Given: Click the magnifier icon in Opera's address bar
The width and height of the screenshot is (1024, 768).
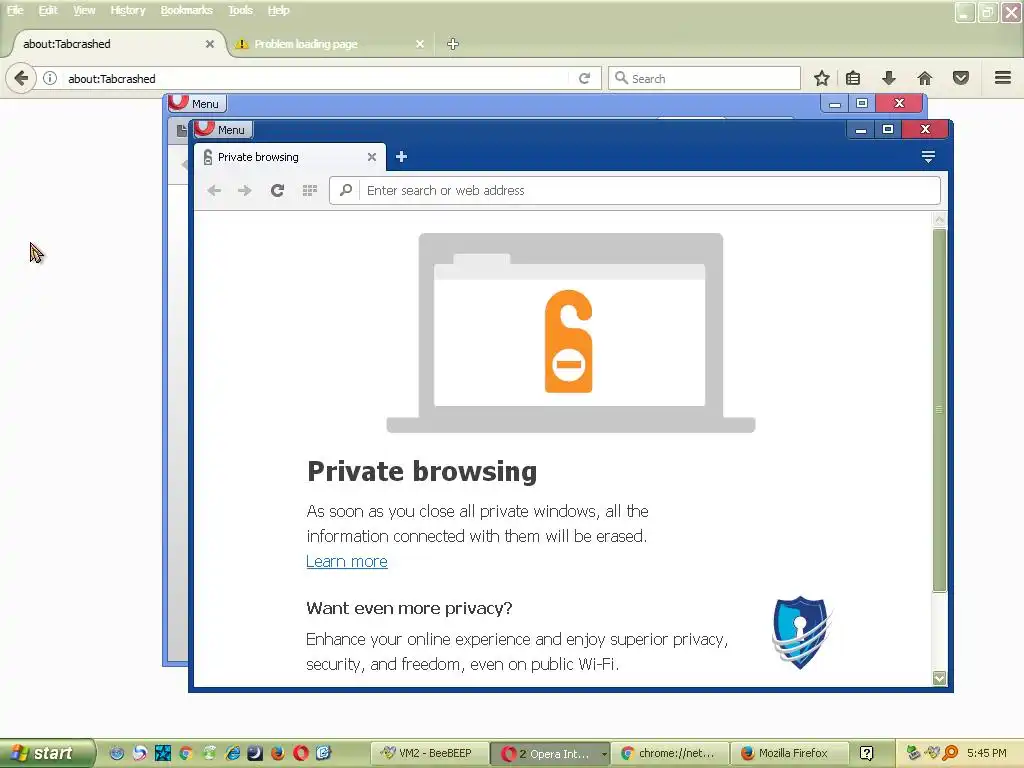Looking at the screenshot, I should coord(345,190).
